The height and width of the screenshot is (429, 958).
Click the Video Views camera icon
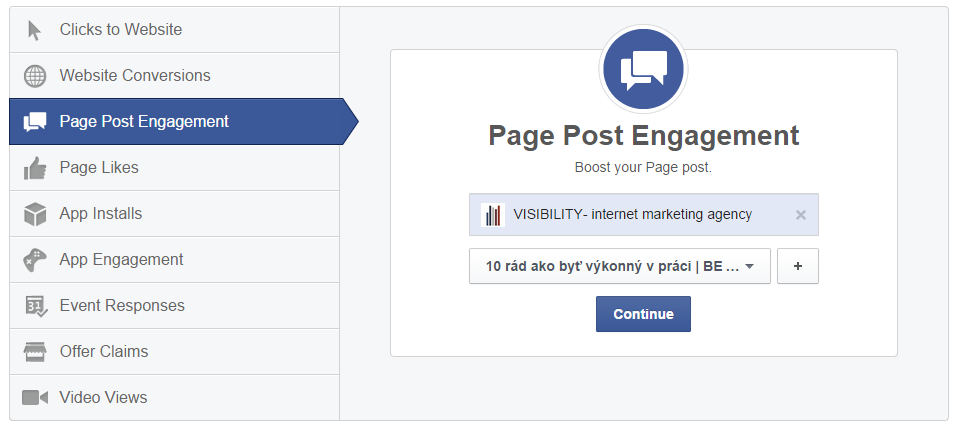(35, 398)
